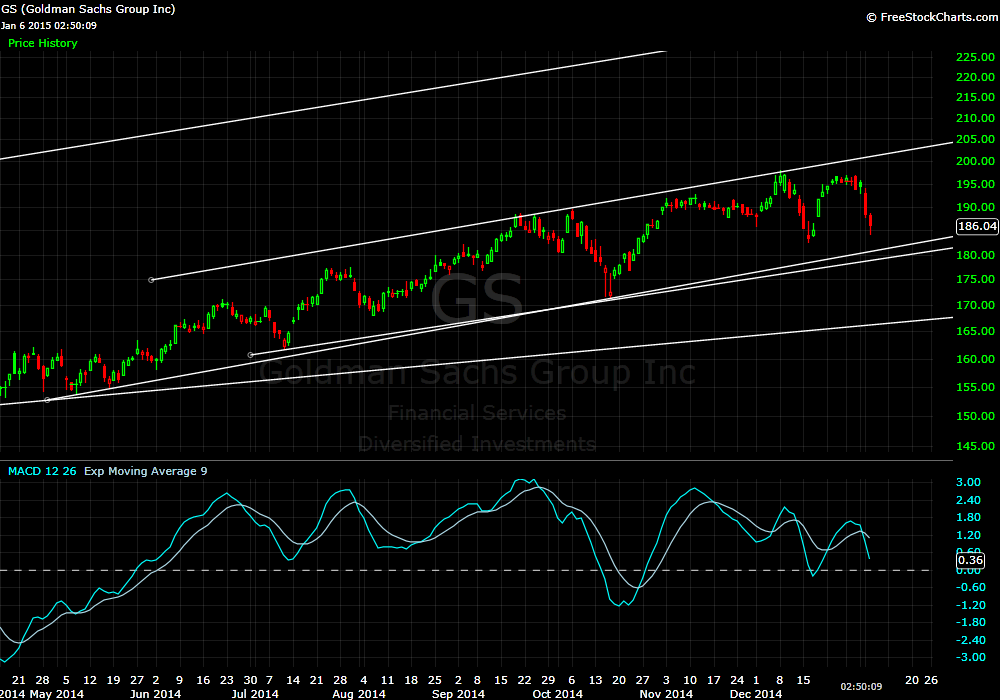
Task: Click the 210.00 price axis label
Action: point(975,118)
